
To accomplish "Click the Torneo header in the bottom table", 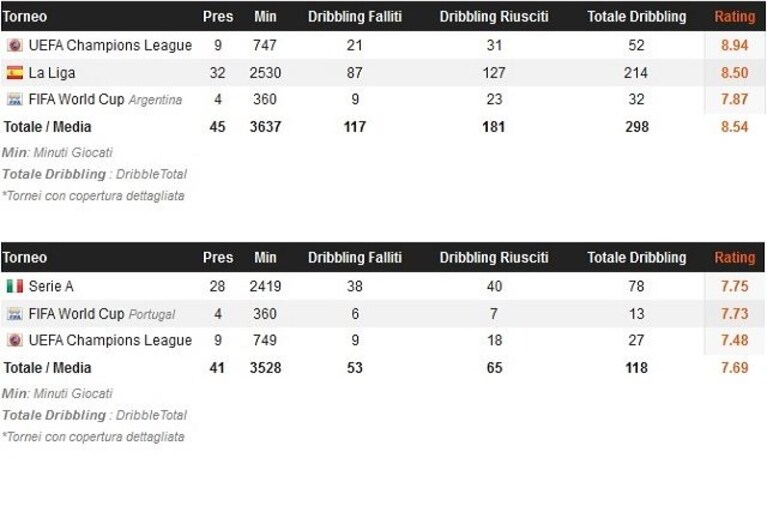I will [x=24, y=257].
